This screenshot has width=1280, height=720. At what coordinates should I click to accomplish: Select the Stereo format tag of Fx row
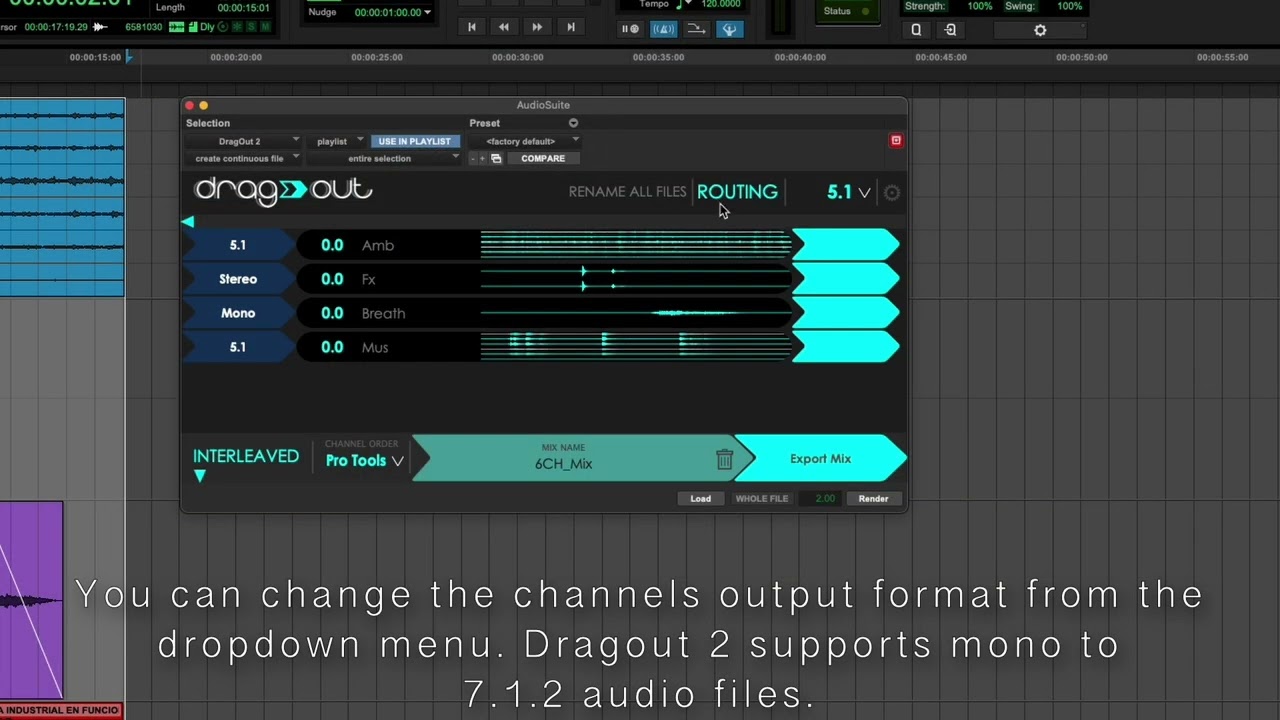click(x=238, y=279)
